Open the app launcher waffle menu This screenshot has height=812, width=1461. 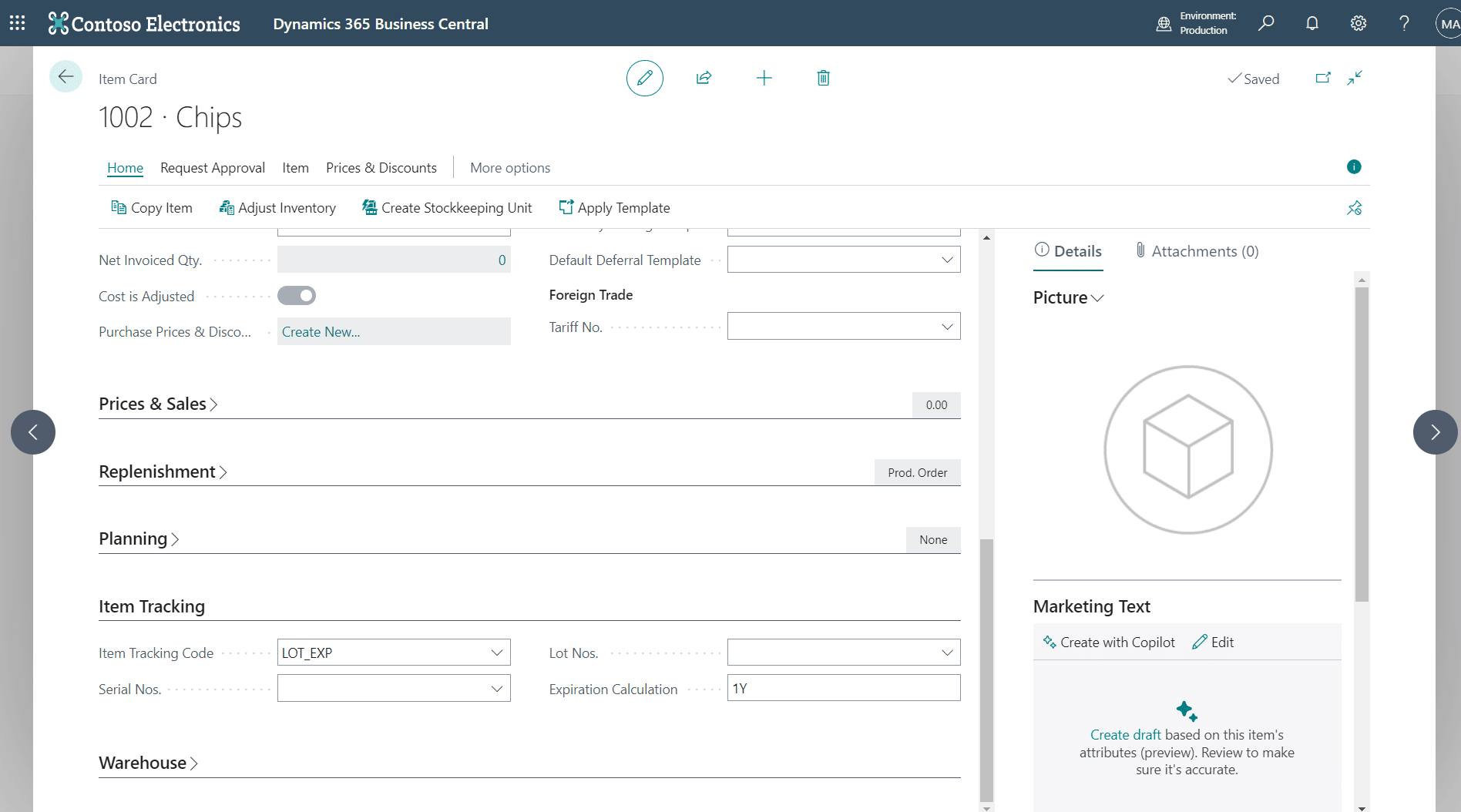(x=18, y=23)
